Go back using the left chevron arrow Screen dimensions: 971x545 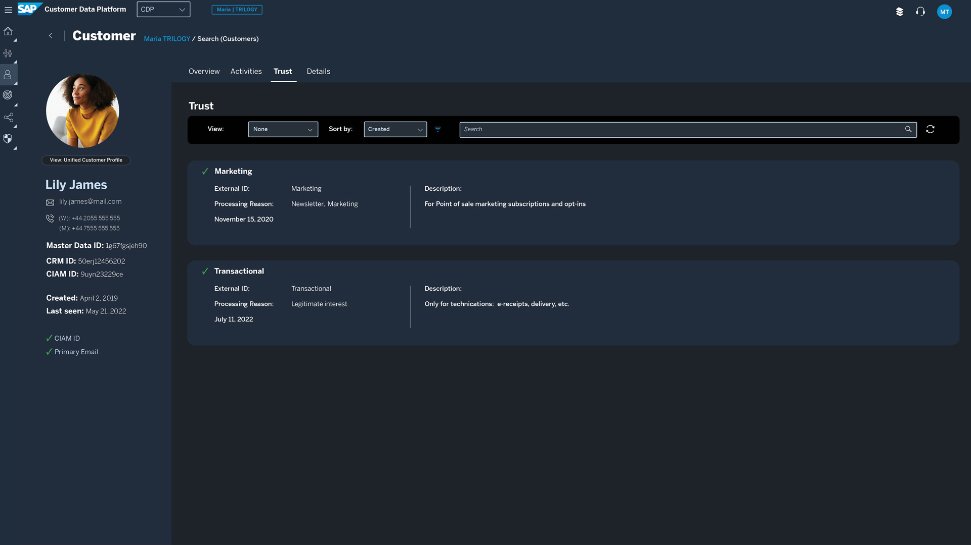(51, 36)
